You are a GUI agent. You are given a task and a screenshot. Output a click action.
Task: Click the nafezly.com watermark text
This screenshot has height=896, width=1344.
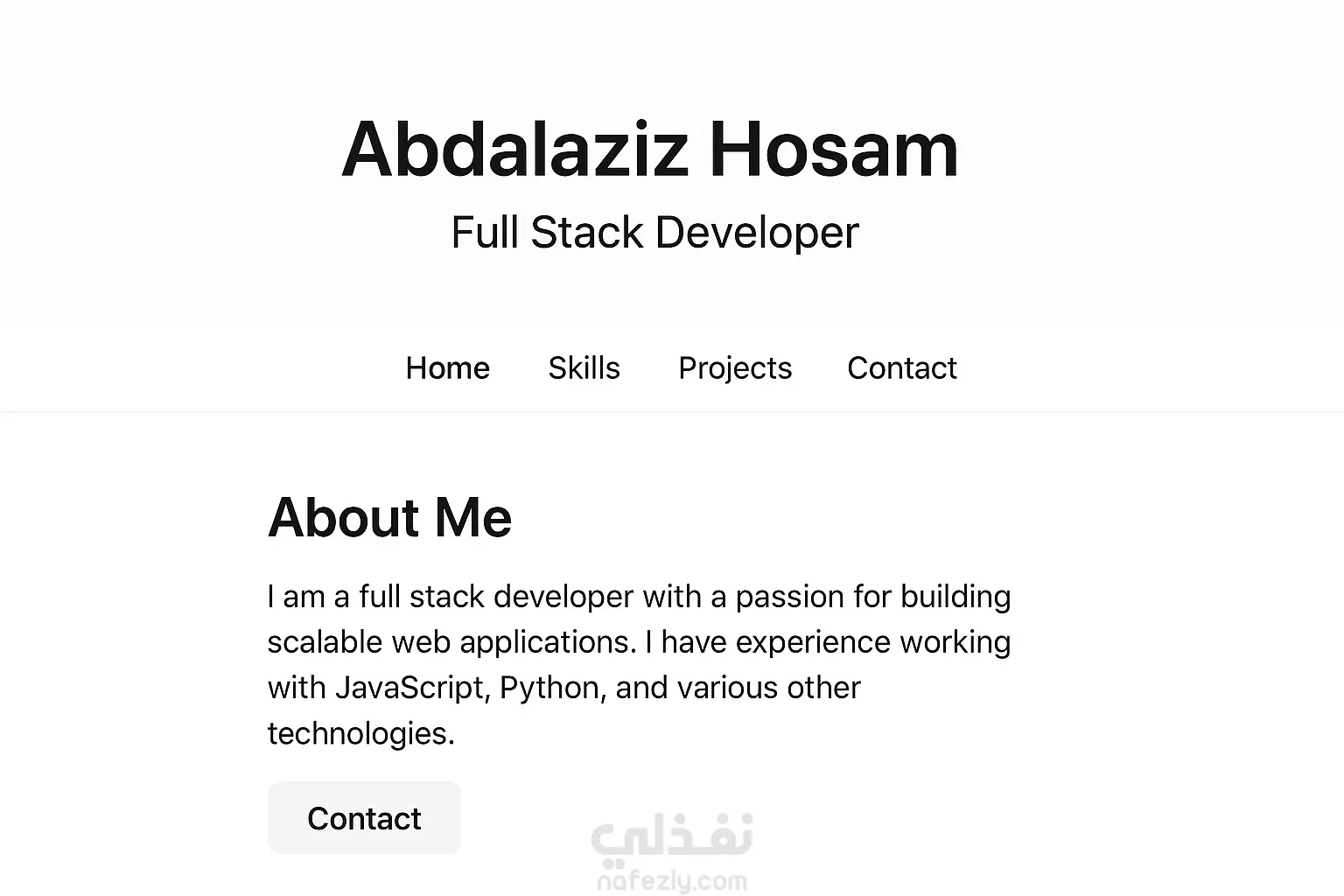672,880
